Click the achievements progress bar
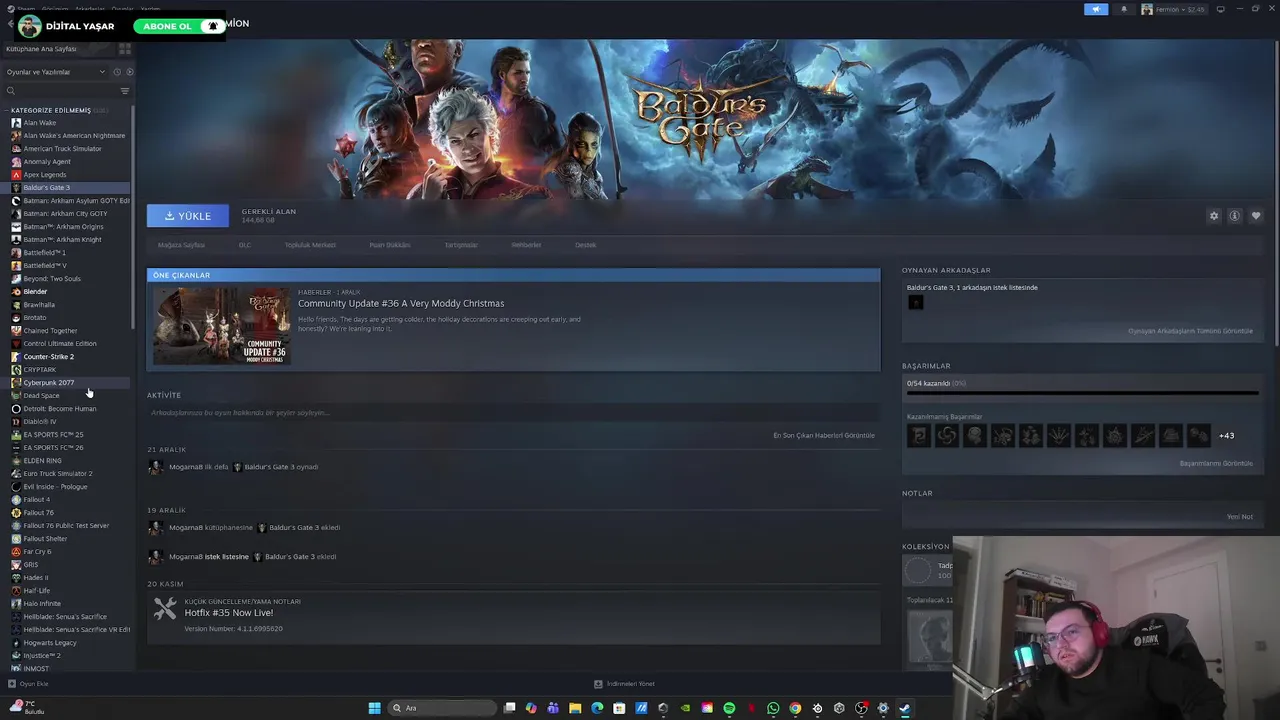Image resolution: width=1280 pixels, height=720 pixels. pos(1082,393)
